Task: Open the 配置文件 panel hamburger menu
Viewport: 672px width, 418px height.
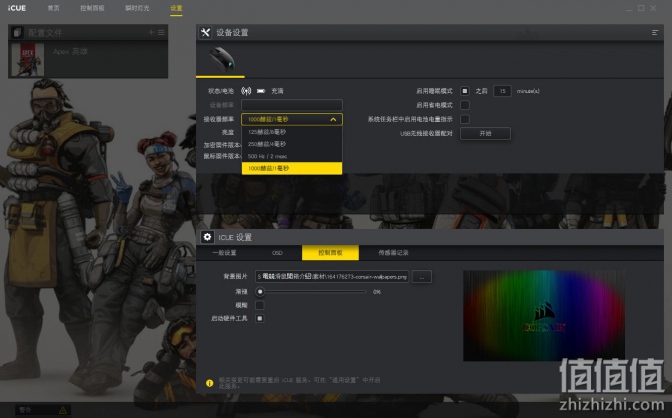Action: (161, 32)
